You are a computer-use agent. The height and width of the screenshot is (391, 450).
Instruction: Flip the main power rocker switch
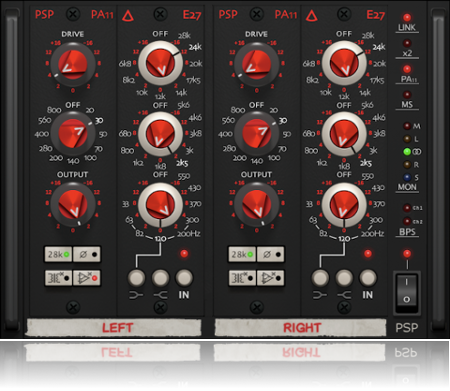(x=407, y=292)
